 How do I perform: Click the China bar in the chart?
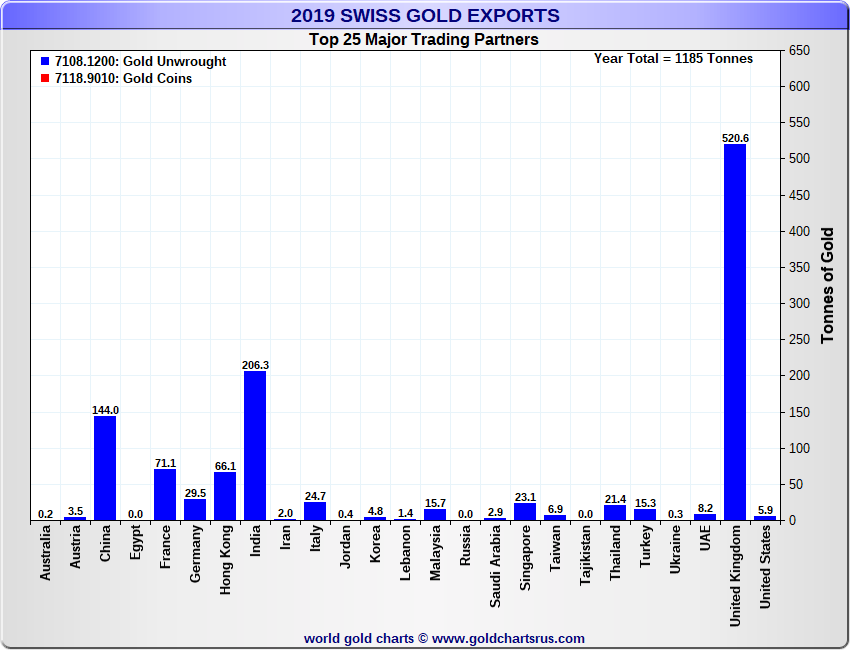(x=105, y=468)
